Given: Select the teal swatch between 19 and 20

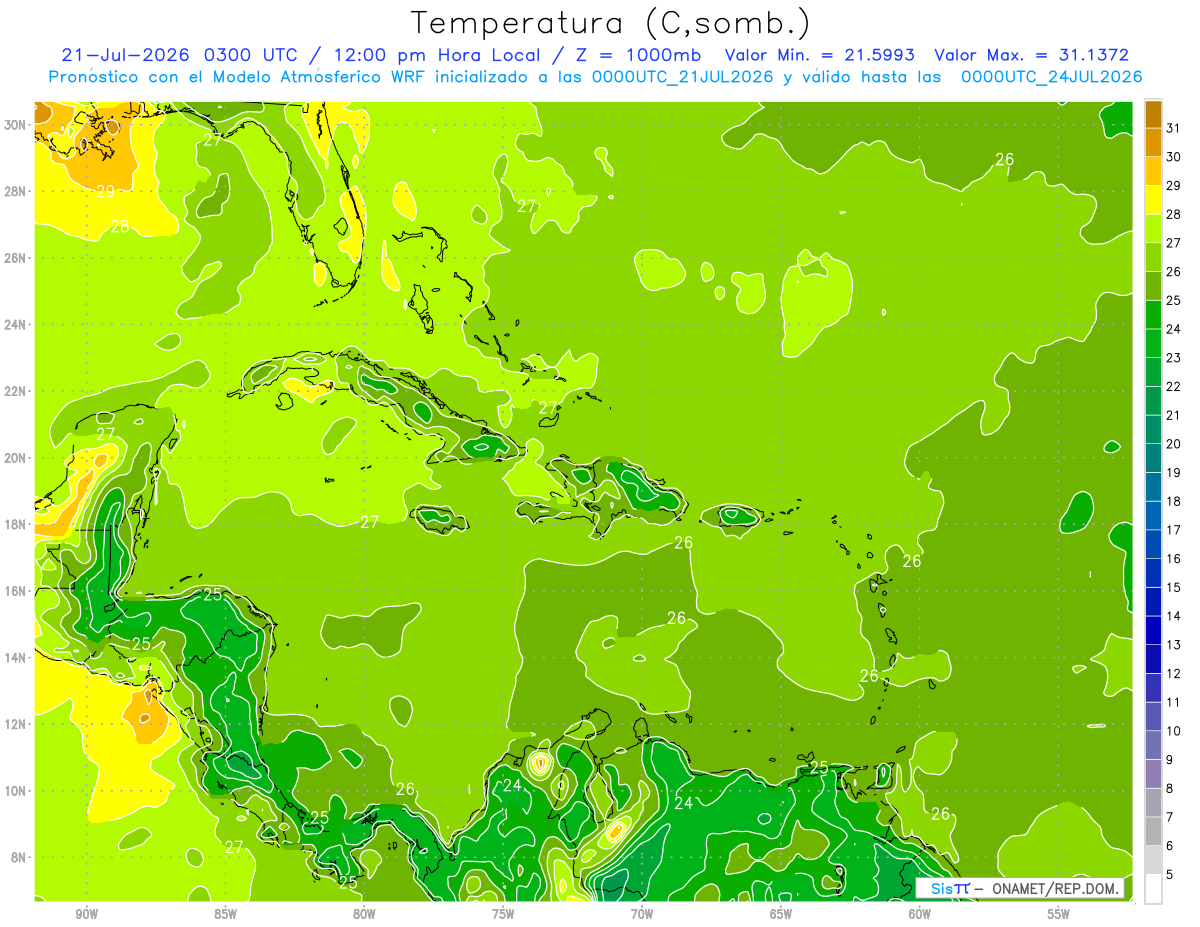Looking at the screenshot, I should pyautogui.click(x=1153, y=458).
